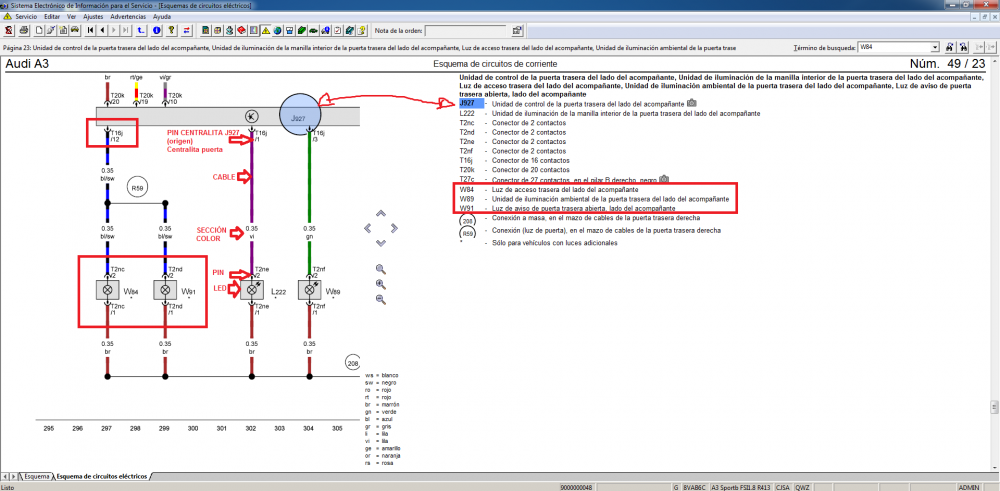This screenshot has height=491, width=1000.
Task: Click the blue back-return arrow icon
Action: pos(141,30)
